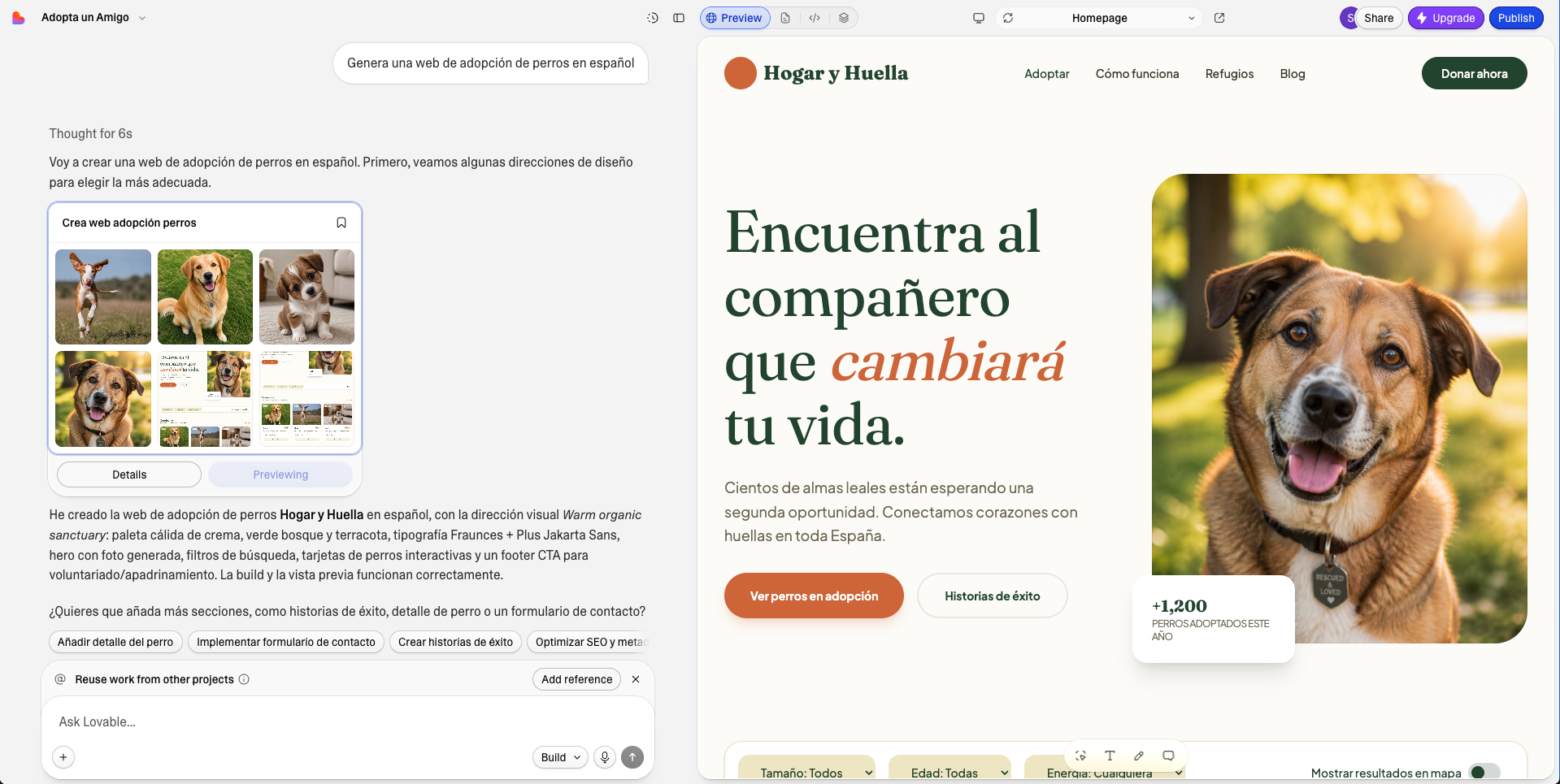Toggle Mostrar resultados en mapa switch
This screenshot has width=1560, height=784.
pos(1484,773)
